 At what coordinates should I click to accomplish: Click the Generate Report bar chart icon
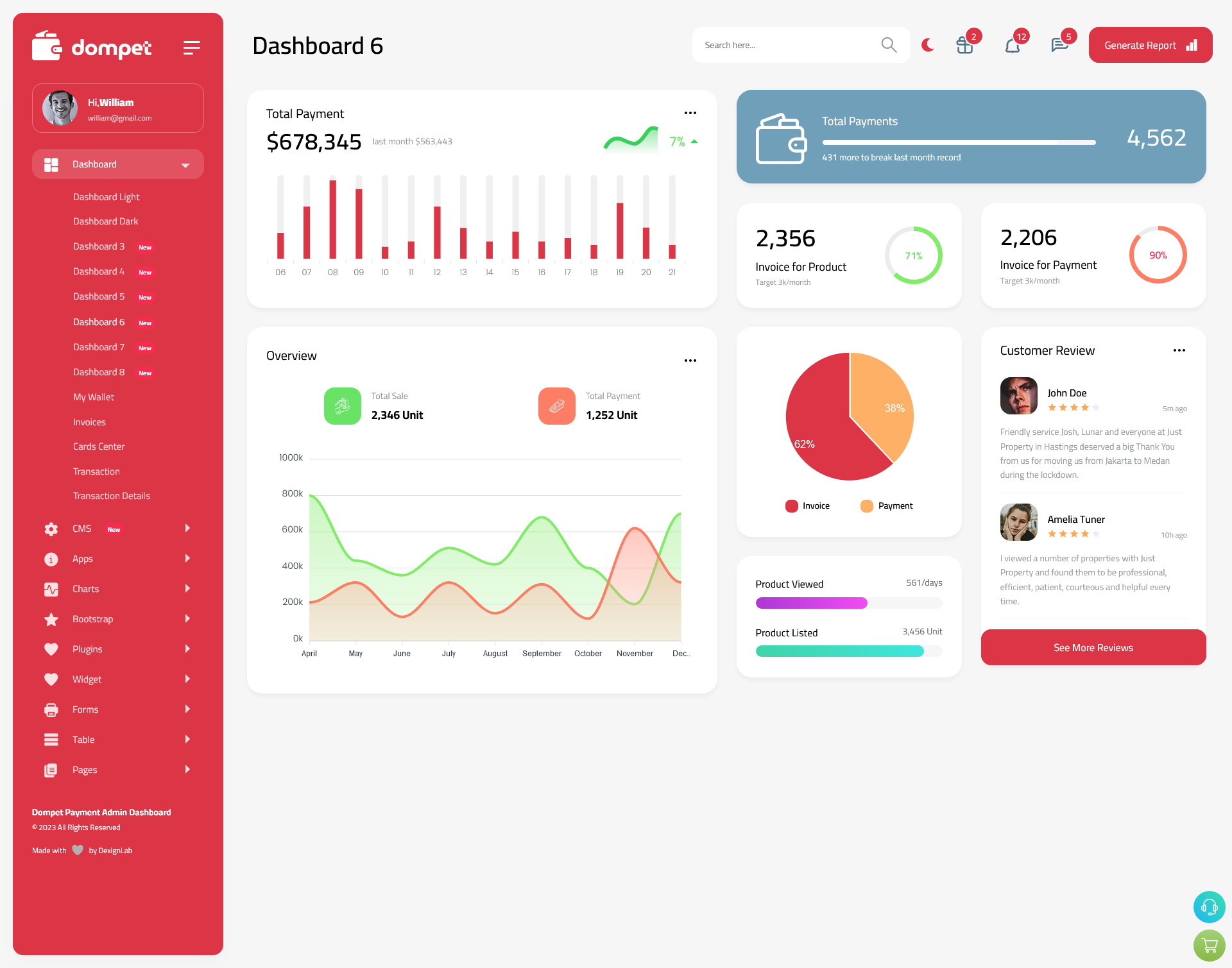point(1192,44)
